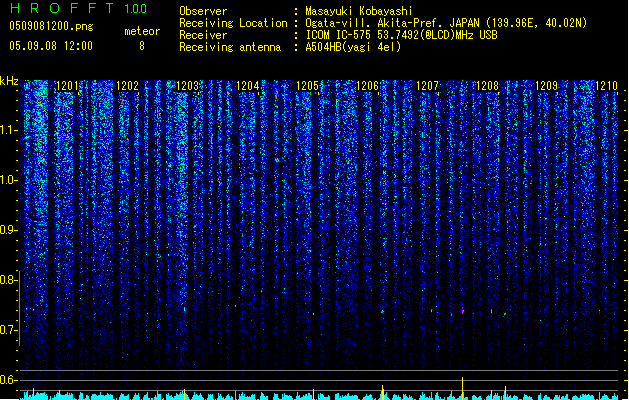Click the 1208 time marker

click(x=487, y=86)
